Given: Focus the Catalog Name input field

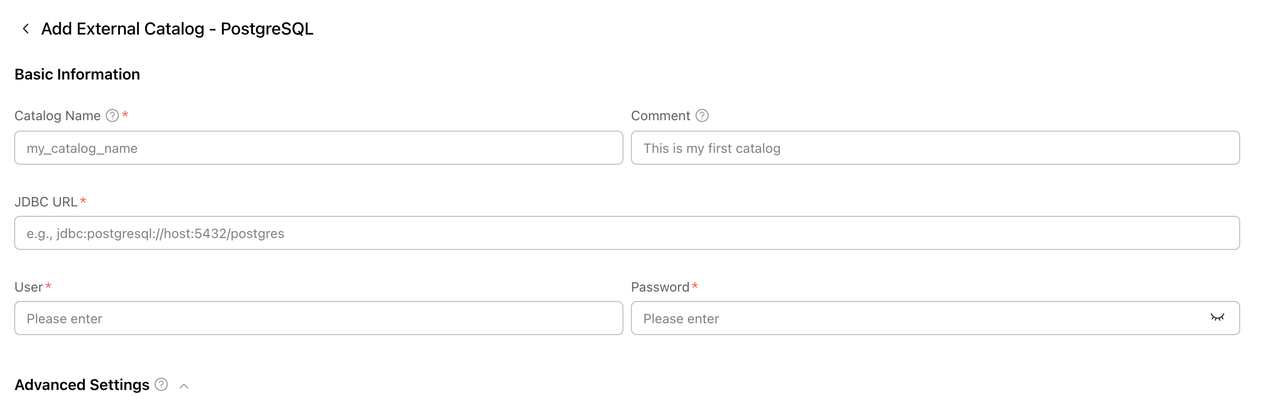Looking at the screenshot, I should (318, 148).
